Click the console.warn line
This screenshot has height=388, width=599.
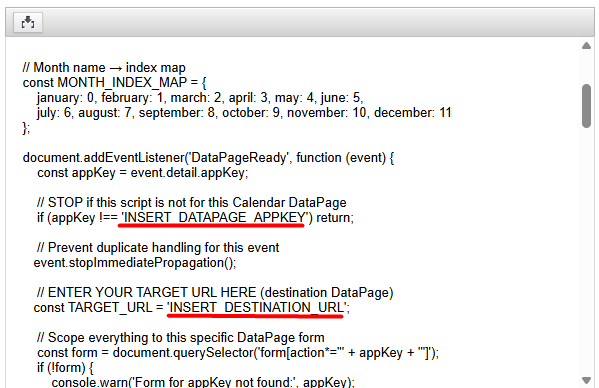pos(203,382)
